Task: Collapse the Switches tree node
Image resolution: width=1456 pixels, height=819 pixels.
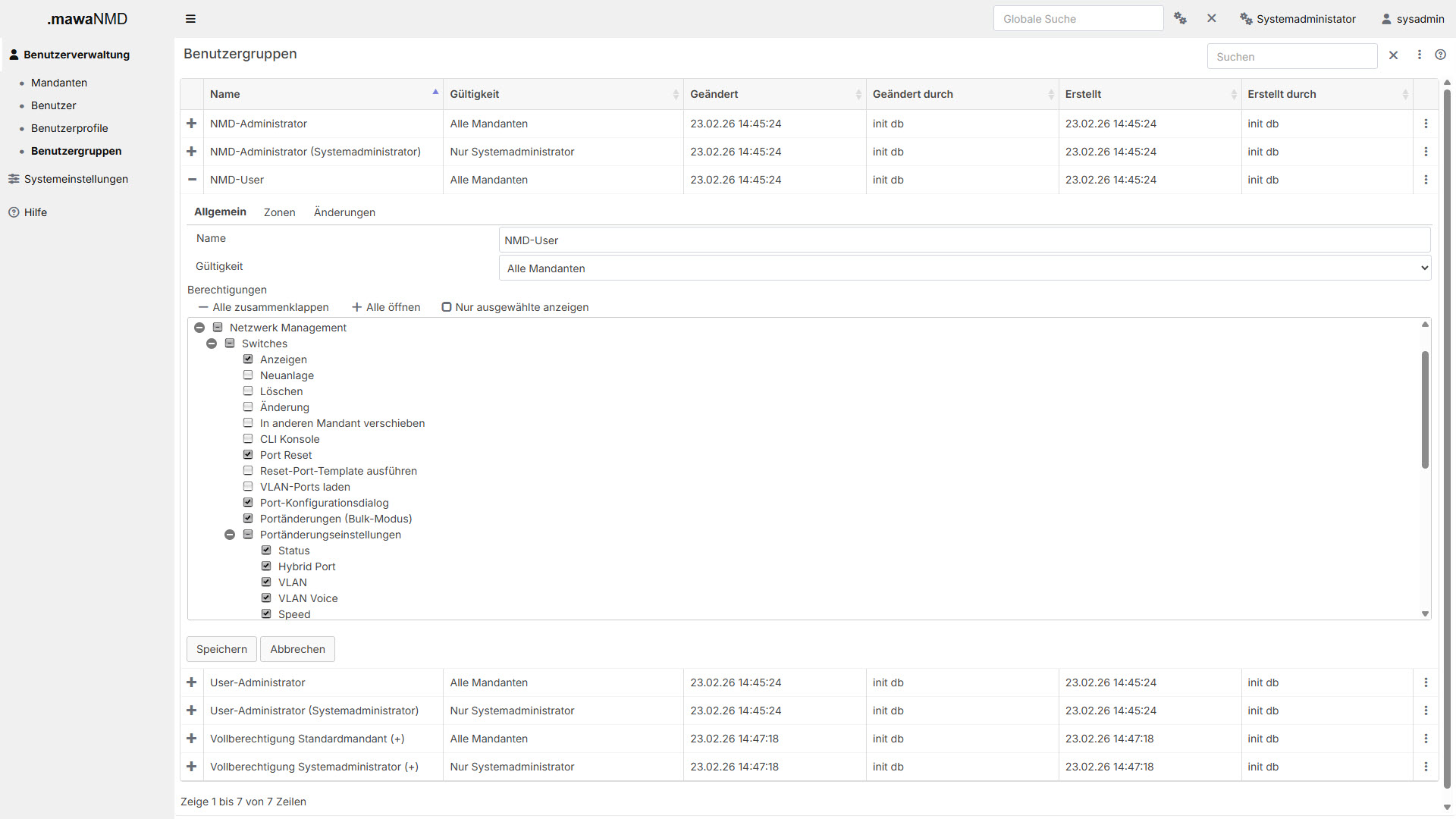Action: point(212,344)
